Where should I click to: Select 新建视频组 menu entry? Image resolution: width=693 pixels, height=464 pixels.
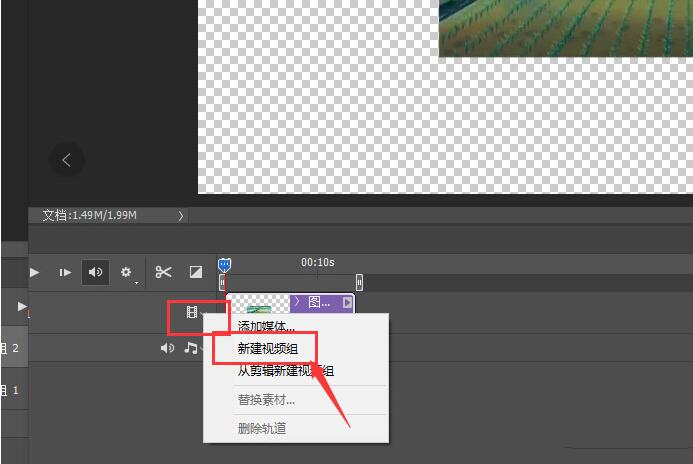tap(268, 349)
